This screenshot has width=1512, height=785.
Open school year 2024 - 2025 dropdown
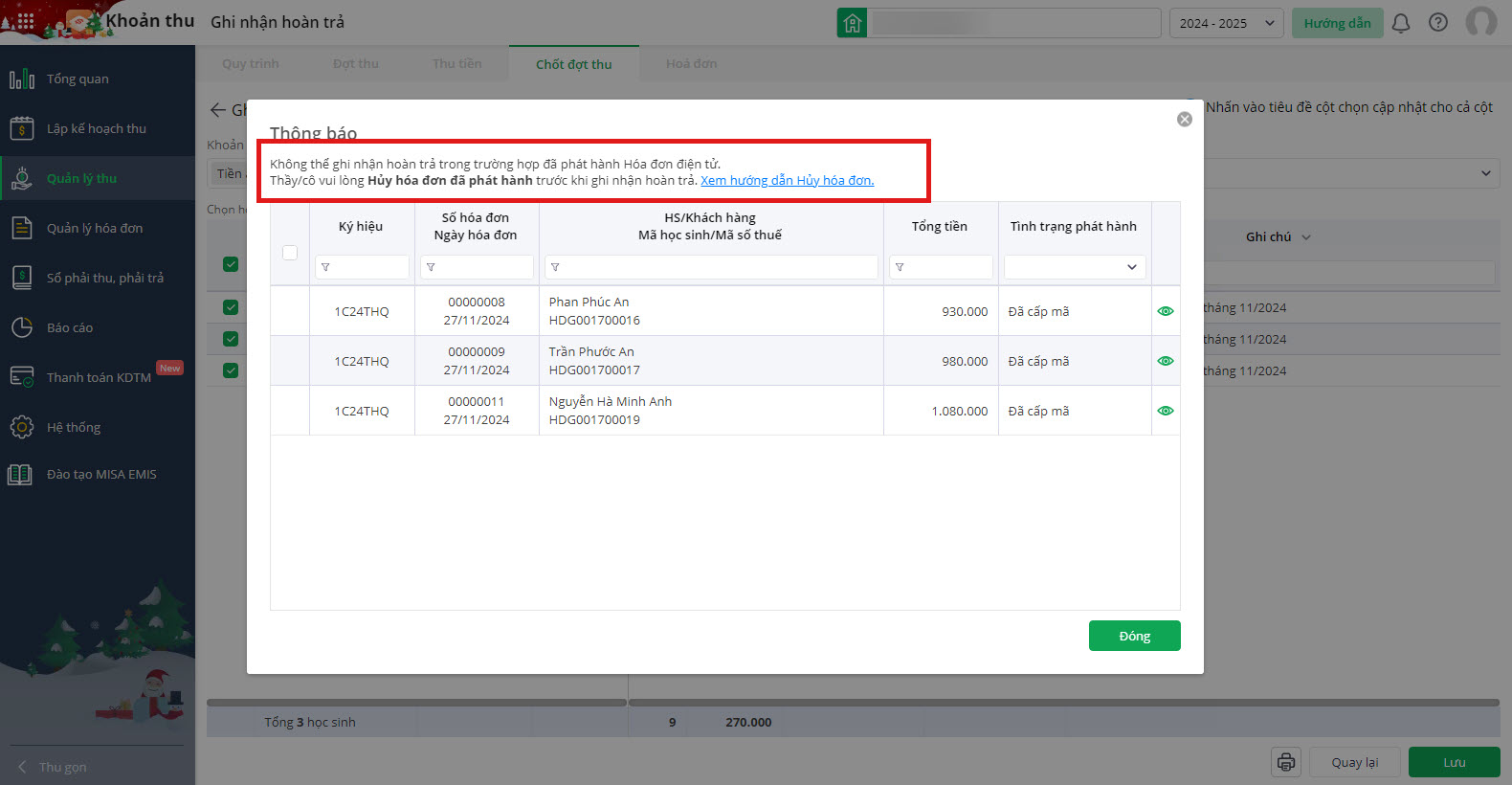click(x=1226, y=23)
